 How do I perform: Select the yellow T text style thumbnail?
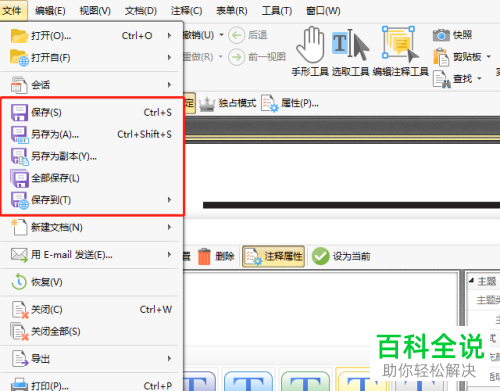point(362,380)
